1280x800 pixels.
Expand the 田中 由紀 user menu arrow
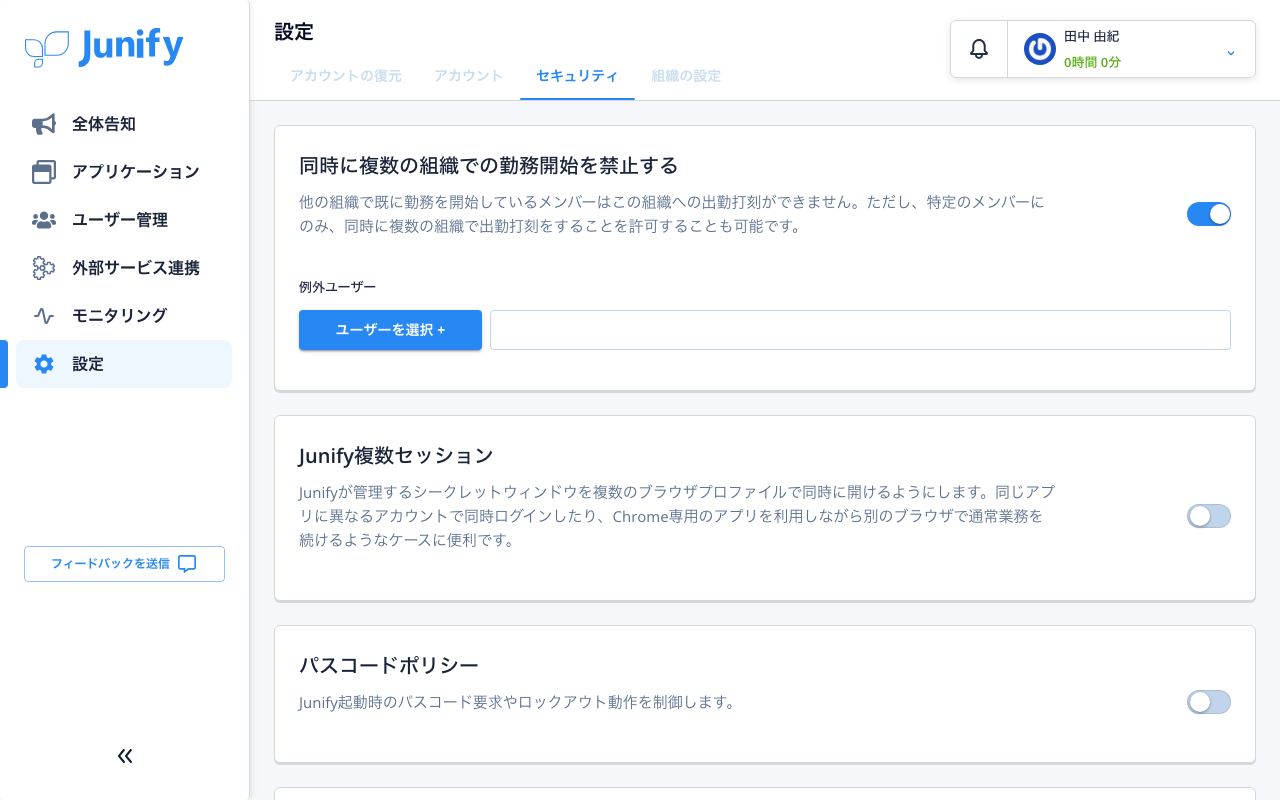[1231, 52]
